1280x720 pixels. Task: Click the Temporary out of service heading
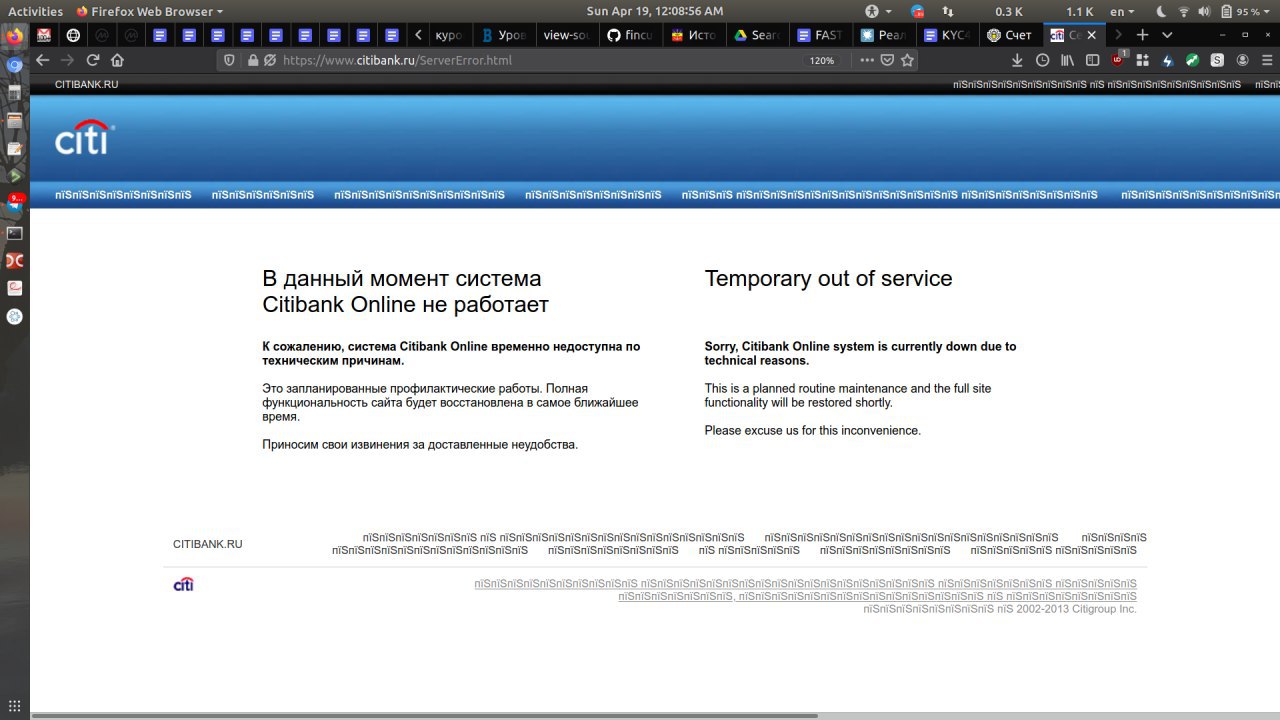(x=828, y=279)
